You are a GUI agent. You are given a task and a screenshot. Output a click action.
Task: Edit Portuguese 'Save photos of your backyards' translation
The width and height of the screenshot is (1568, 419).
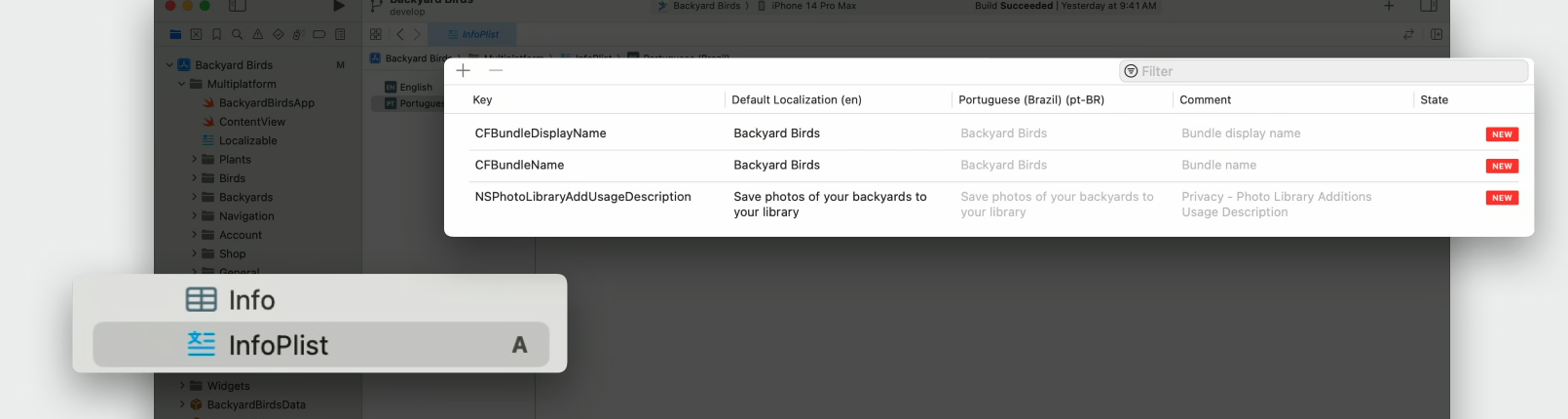point(1057,204)
